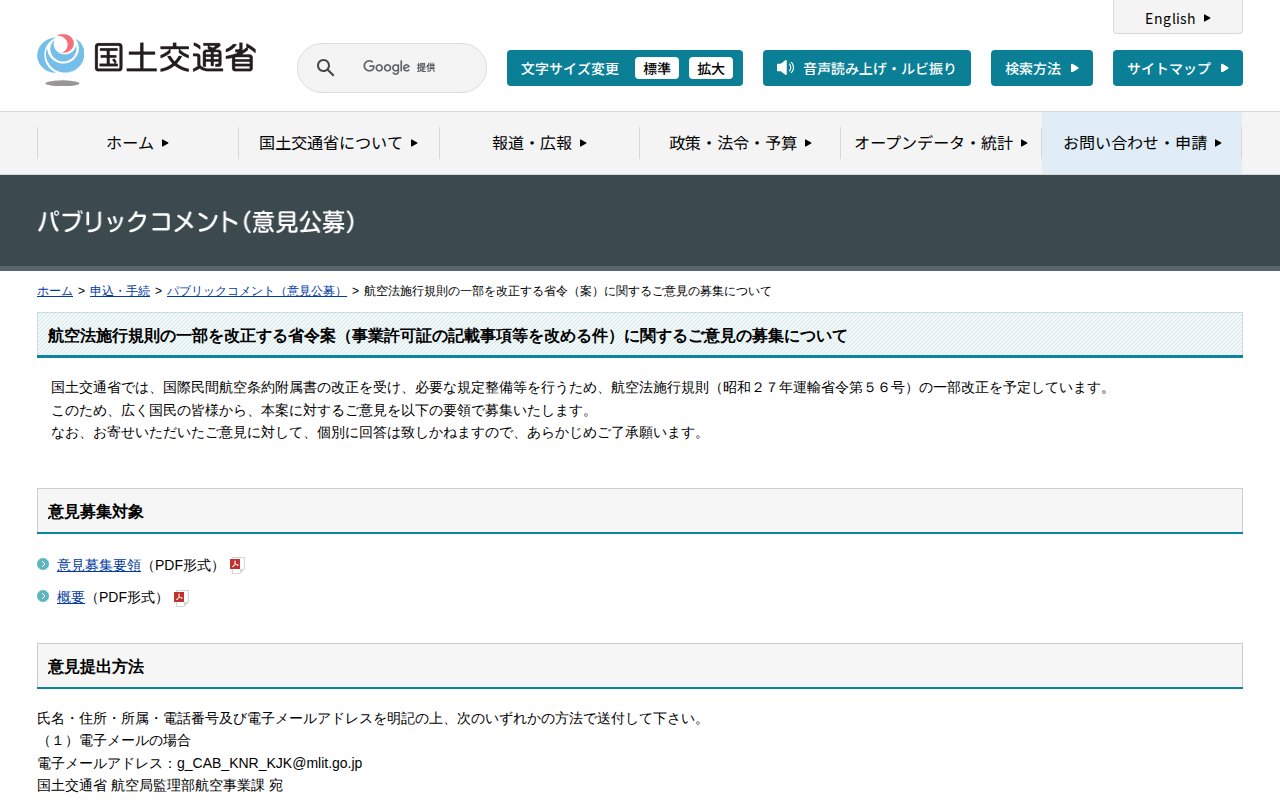This screenshot has height=800, width=1280.
Task: Go to ホーム breadcrumb link
Action: pyautogui.click(x=55, y=291)
